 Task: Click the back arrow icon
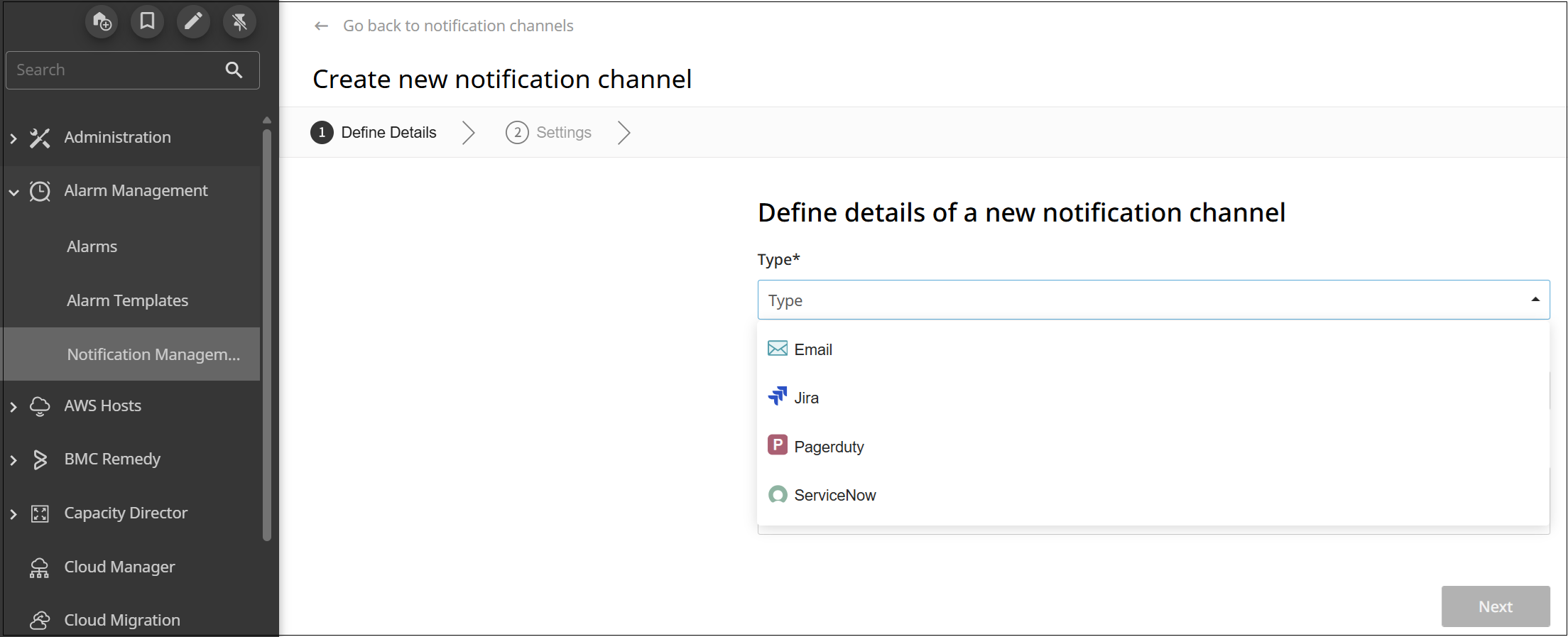pyautogui.click(x=321, y=26)
